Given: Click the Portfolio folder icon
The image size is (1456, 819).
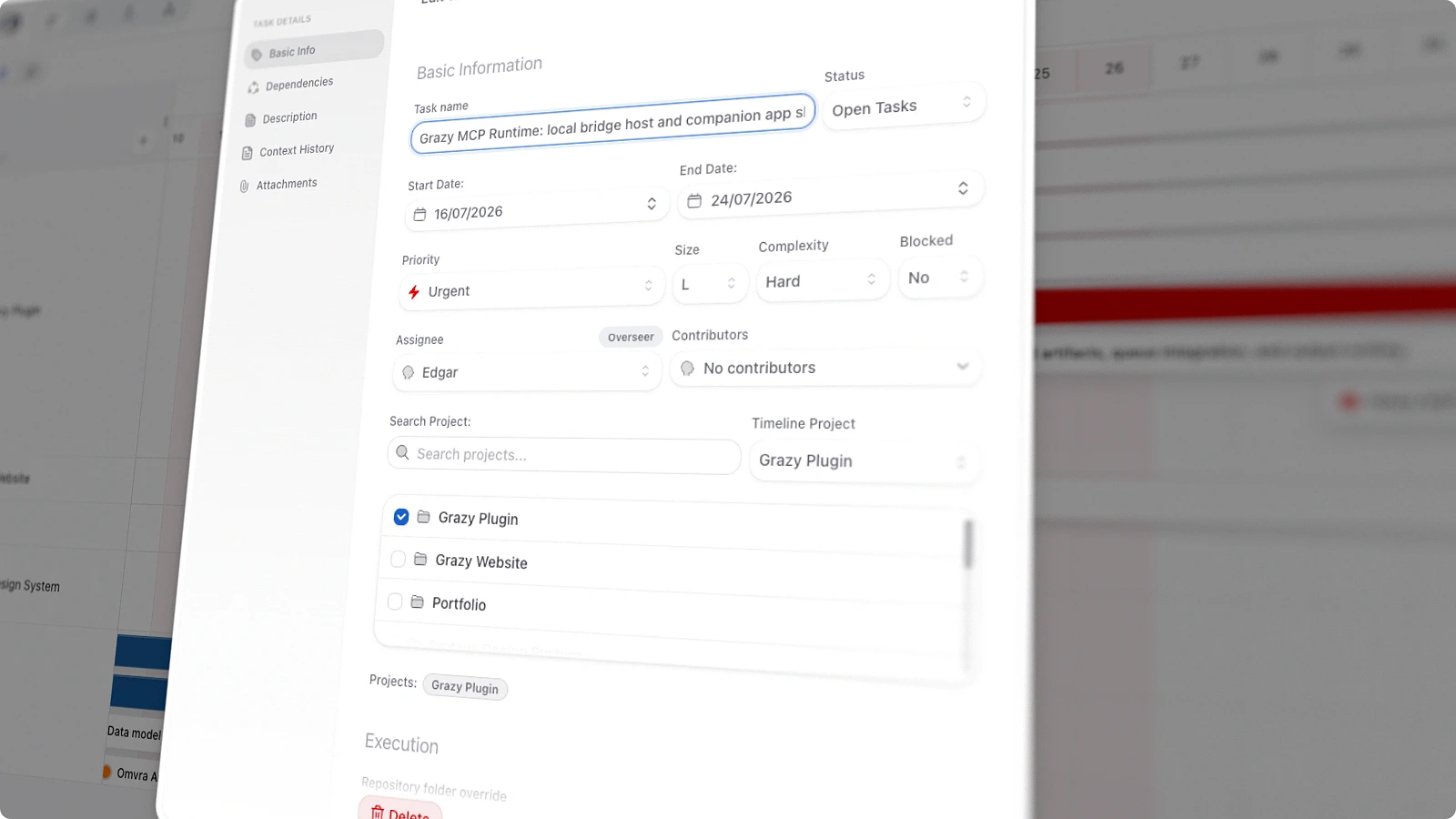Looking at the screenshot, I should tap(417, 602).
